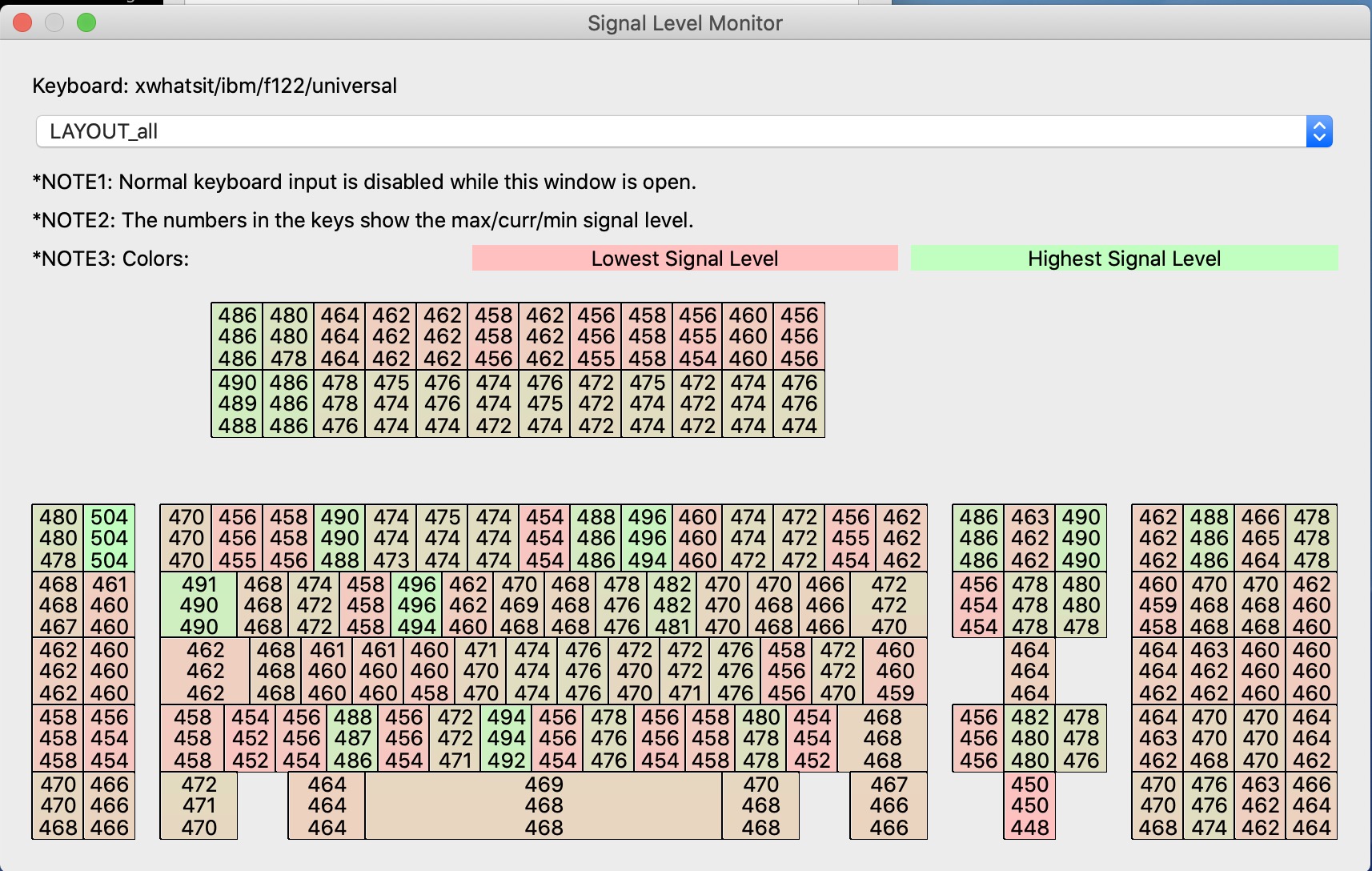1372x871 pixels.
Task: Click the key showing 482/480/480
Action: click(1029, 738)
